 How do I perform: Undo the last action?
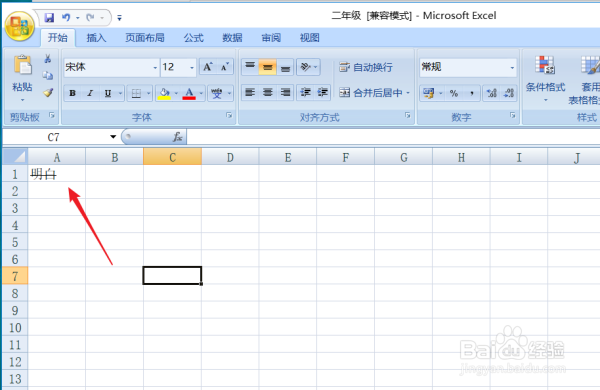(x=66, y=18)
